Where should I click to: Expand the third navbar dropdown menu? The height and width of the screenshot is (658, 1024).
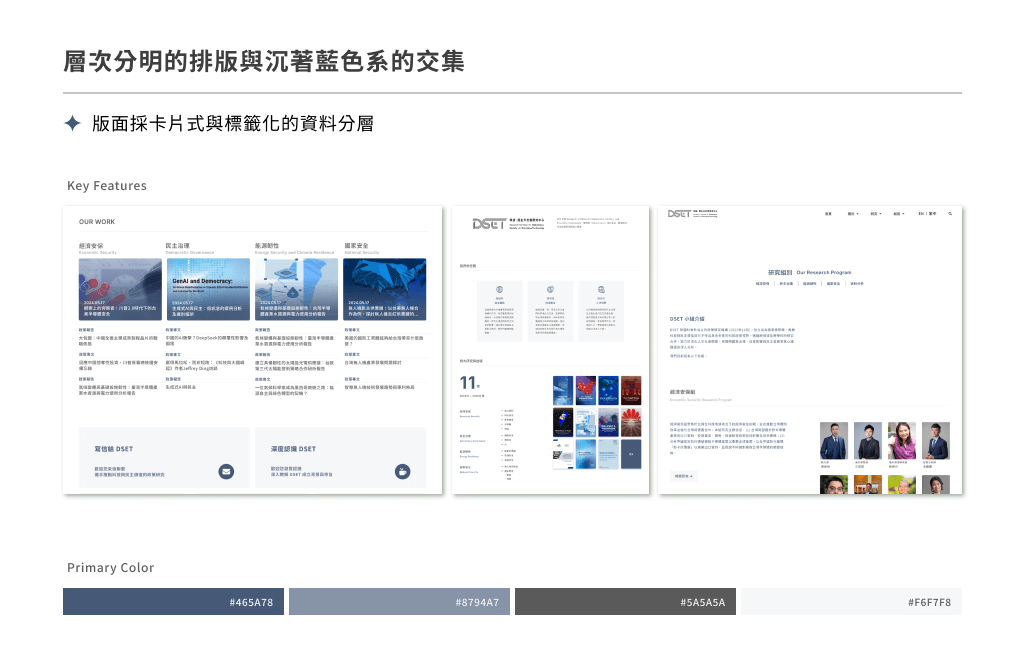(x=875, y=214)
